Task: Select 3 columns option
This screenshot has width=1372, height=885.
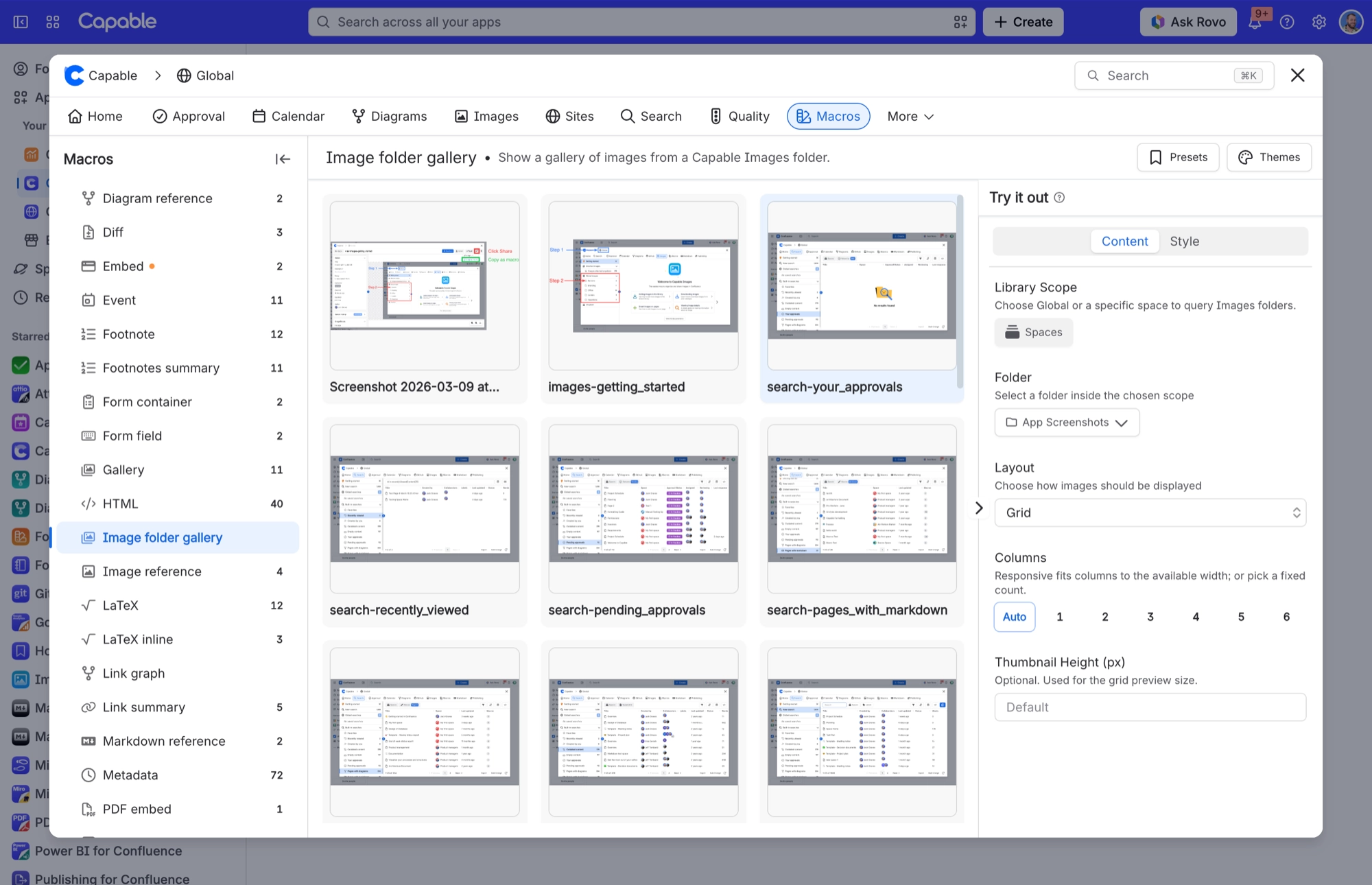Action: click(x=1150, y=617)
